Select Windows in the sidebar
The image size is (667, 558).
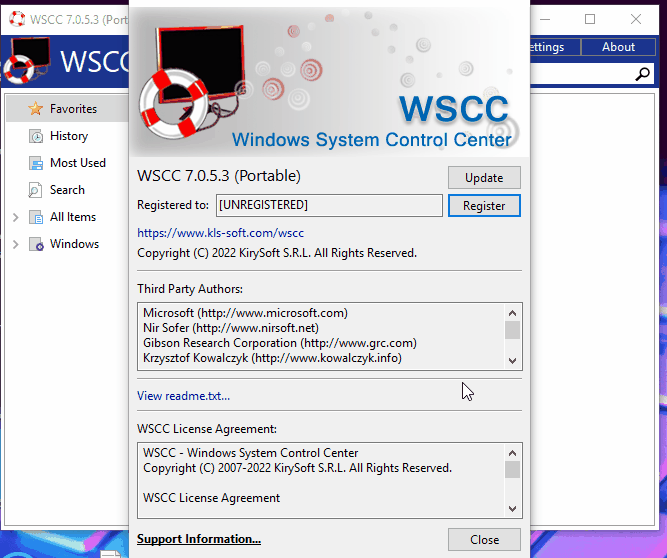(74, 244)
